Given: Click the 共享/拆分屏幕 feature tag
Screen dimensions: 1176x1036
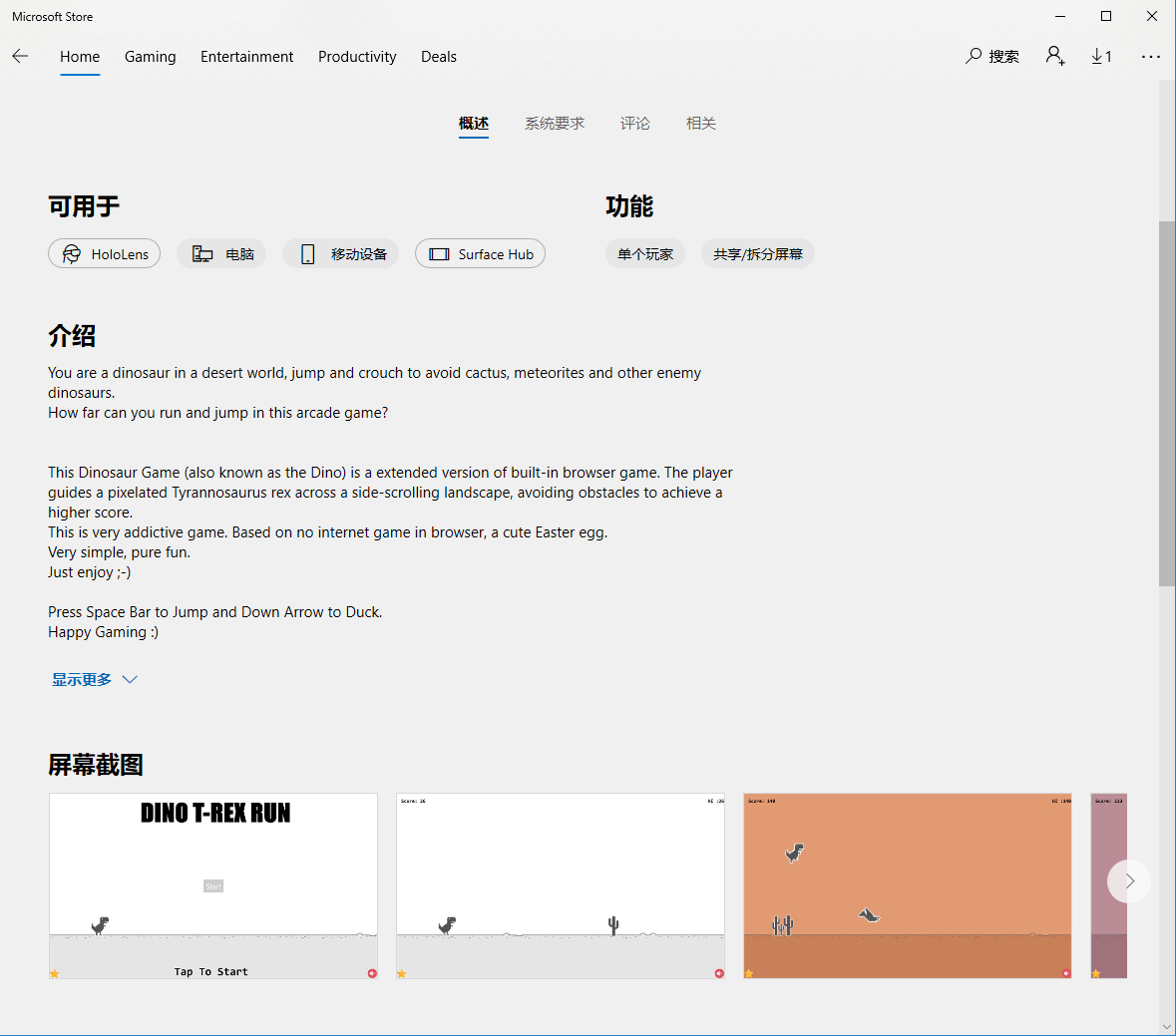Looking at the screenshot, I should tap(757, 254).
